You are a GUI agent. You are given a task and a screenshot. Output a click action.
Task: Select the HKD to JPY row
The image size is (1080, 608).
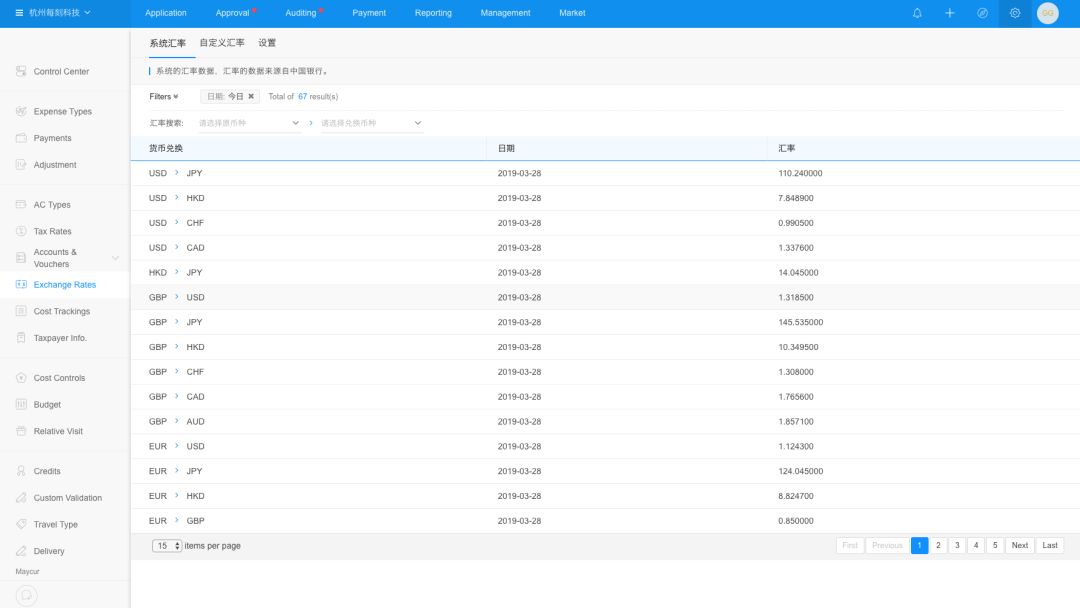coord(605,273)
